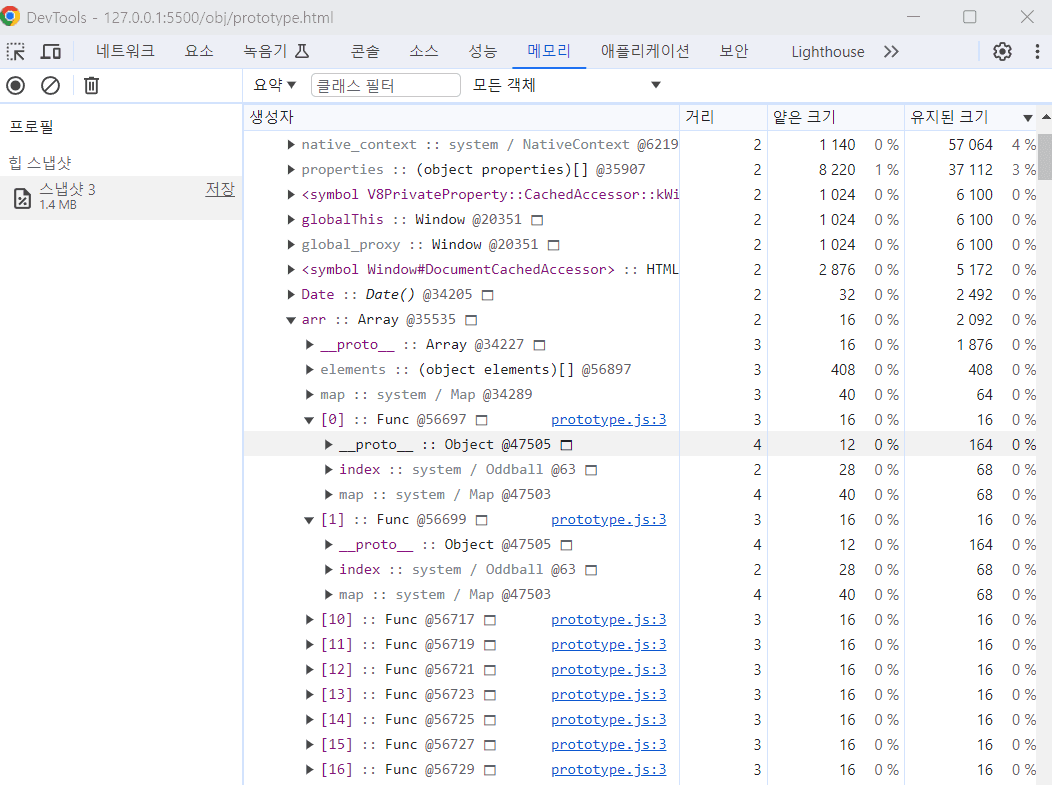
Task: Open the 콘솔 tab
Action: point(365,52)
